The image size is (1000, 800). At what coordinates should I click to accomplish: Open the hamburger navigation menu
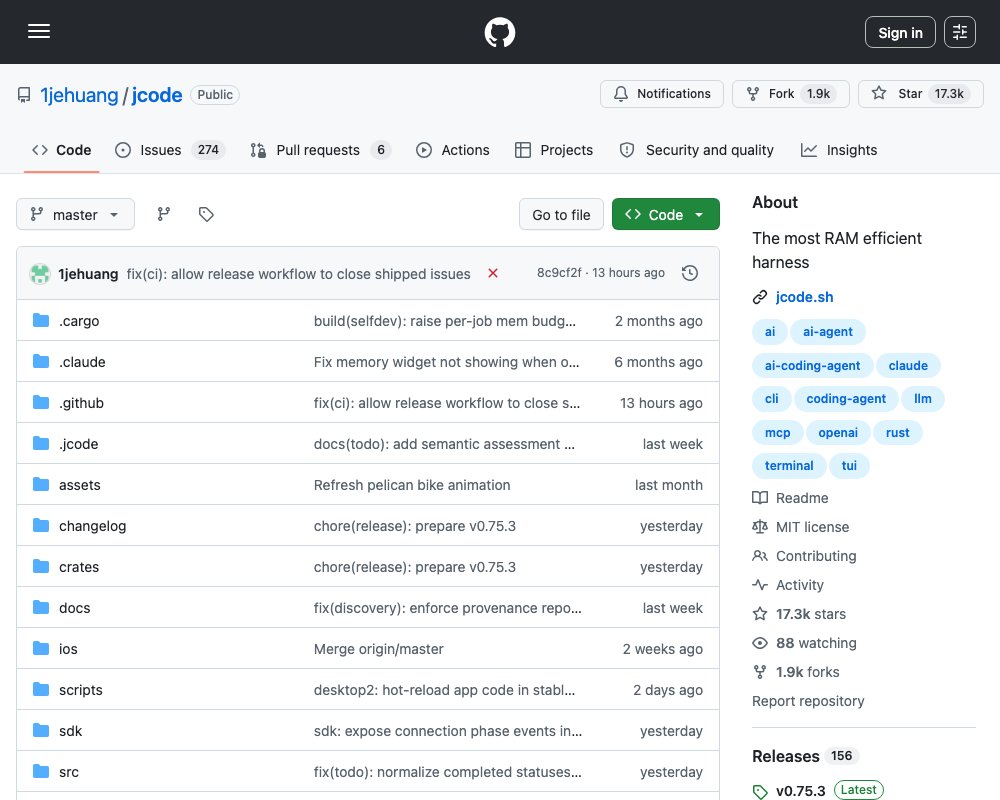coord(39,31)
